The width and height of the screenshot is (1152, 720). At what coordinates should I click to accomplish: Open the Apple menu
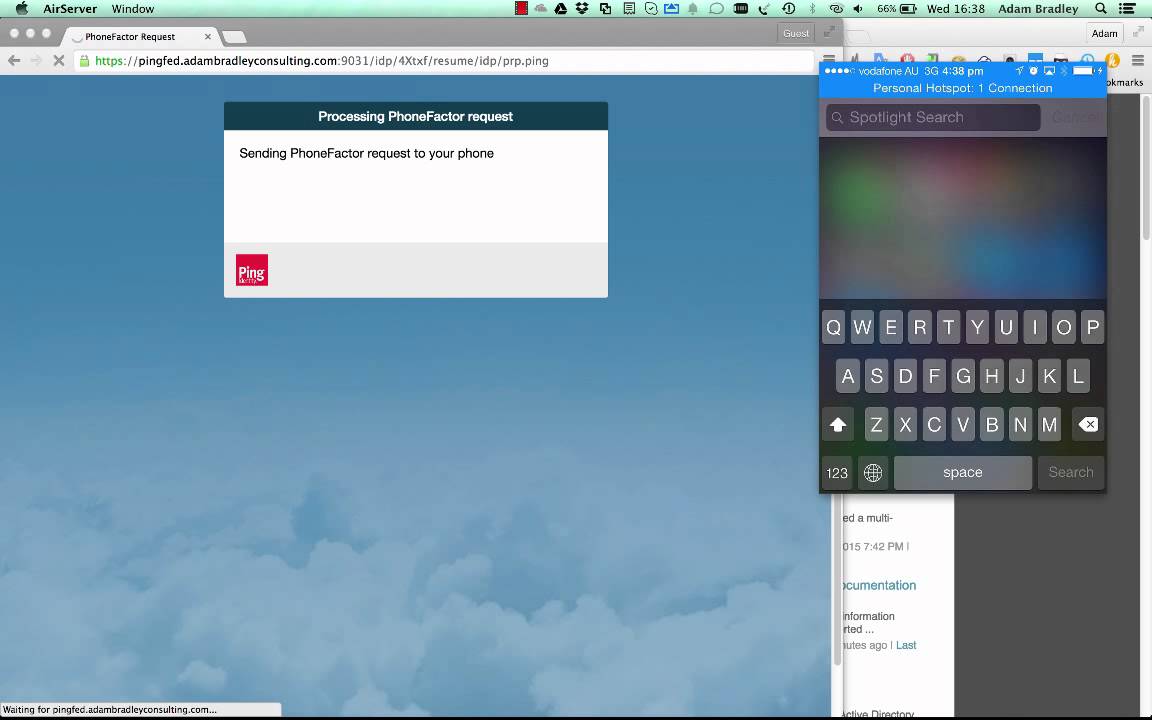(22, 9)
